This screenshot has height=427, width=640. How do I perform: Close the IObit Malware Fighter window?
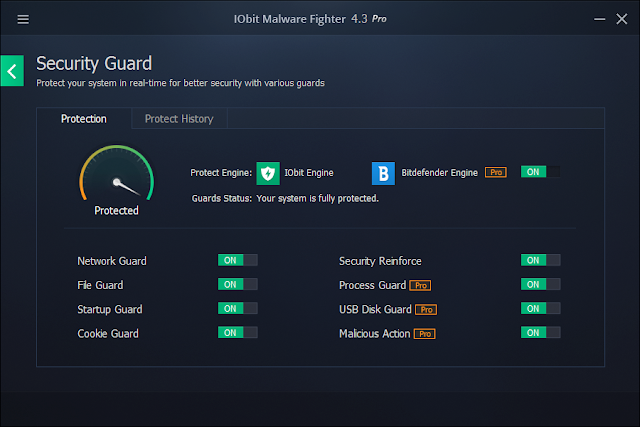622,19
